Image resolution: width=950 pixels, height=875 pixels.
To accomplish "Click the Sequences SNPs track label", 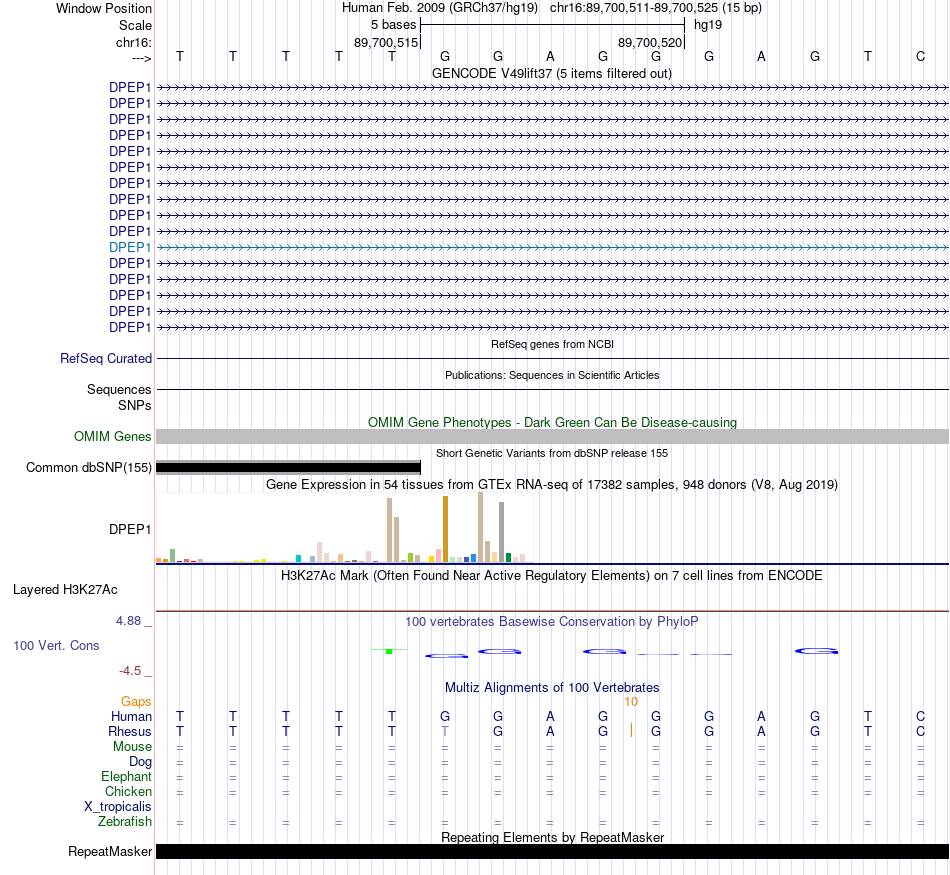I will pos(119,398).
